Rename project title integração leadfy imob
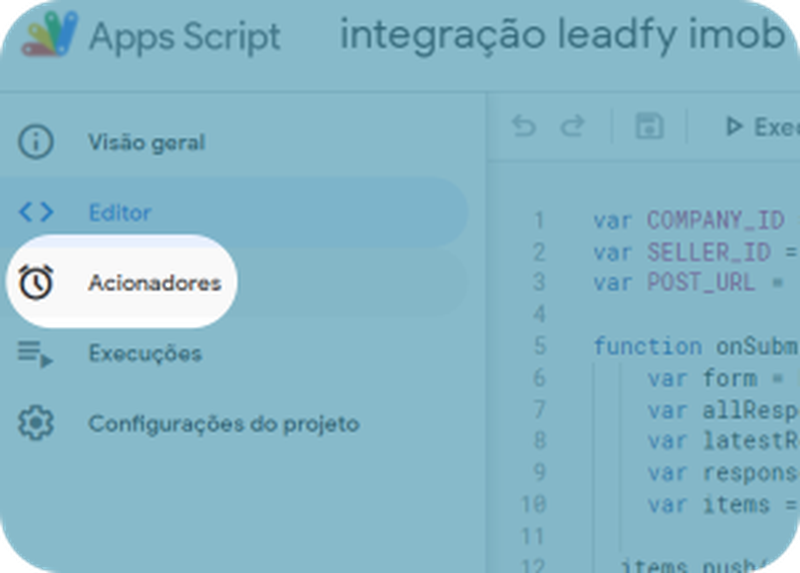Screen dimensions: 800x573 [562, 35]
